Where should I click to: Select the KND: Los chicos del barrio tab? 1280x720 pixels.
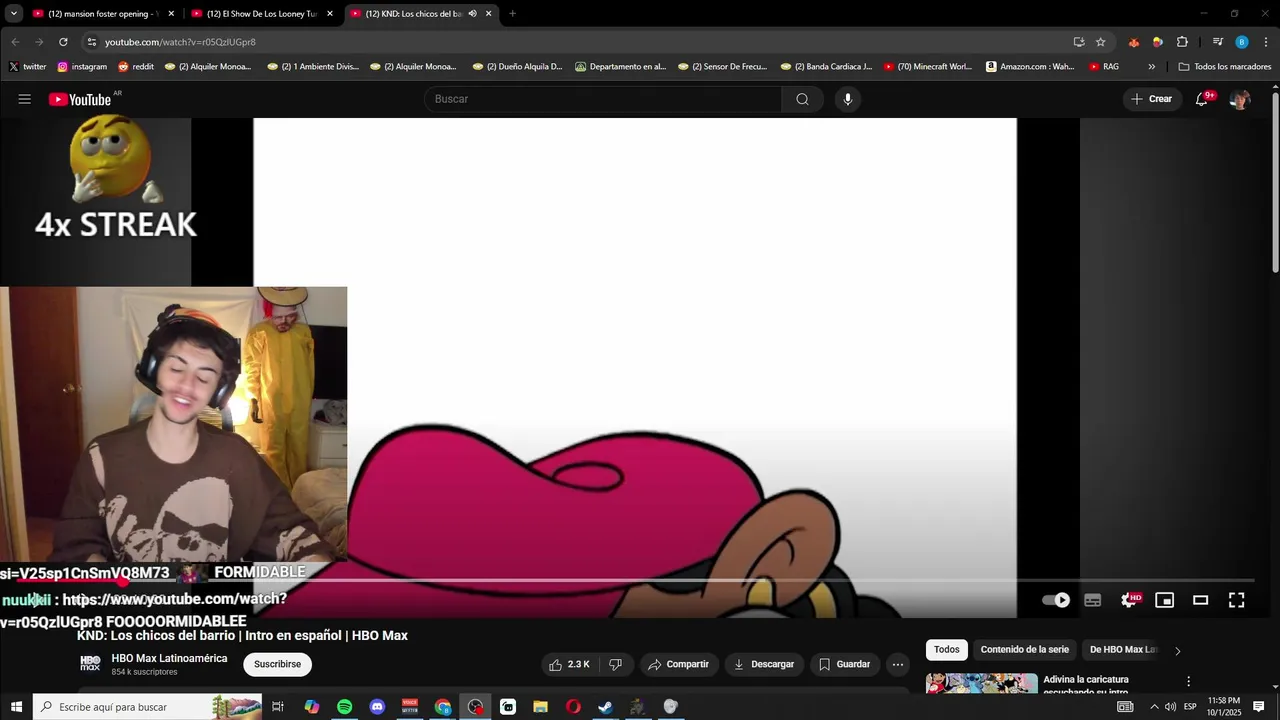[x=412, y=14]
